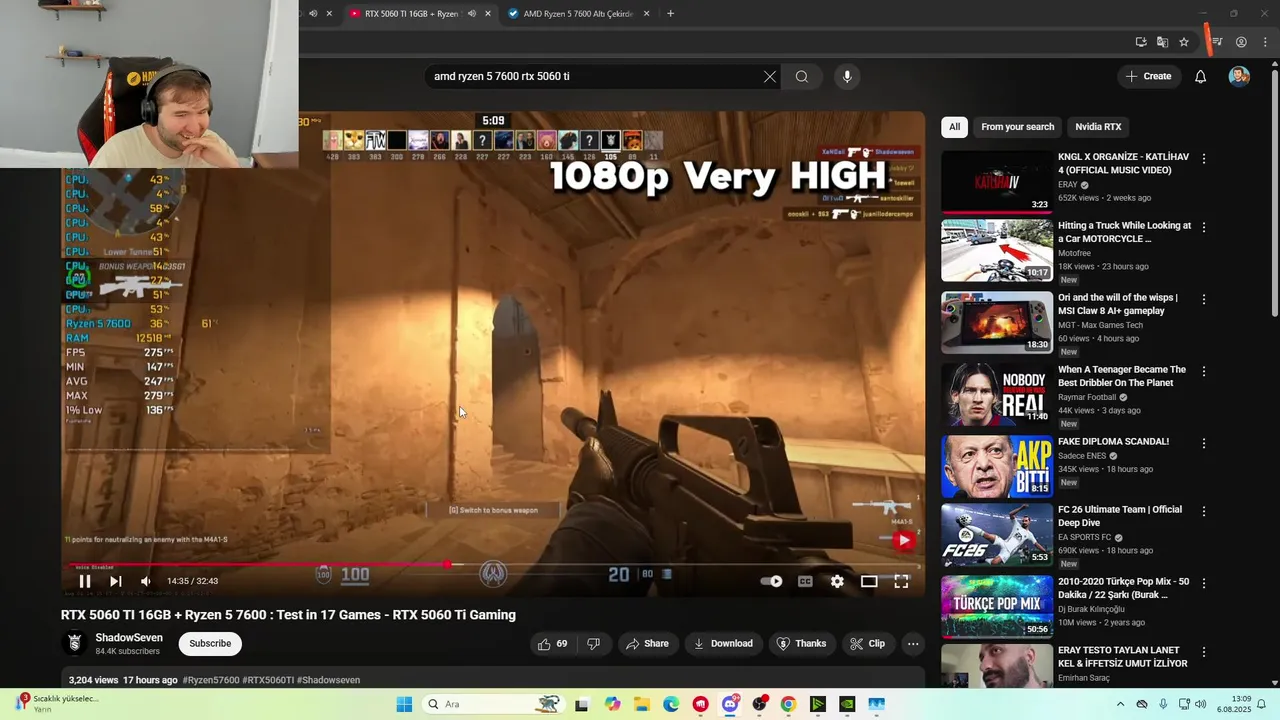Open a new browser tab

[x=670, y=14]
